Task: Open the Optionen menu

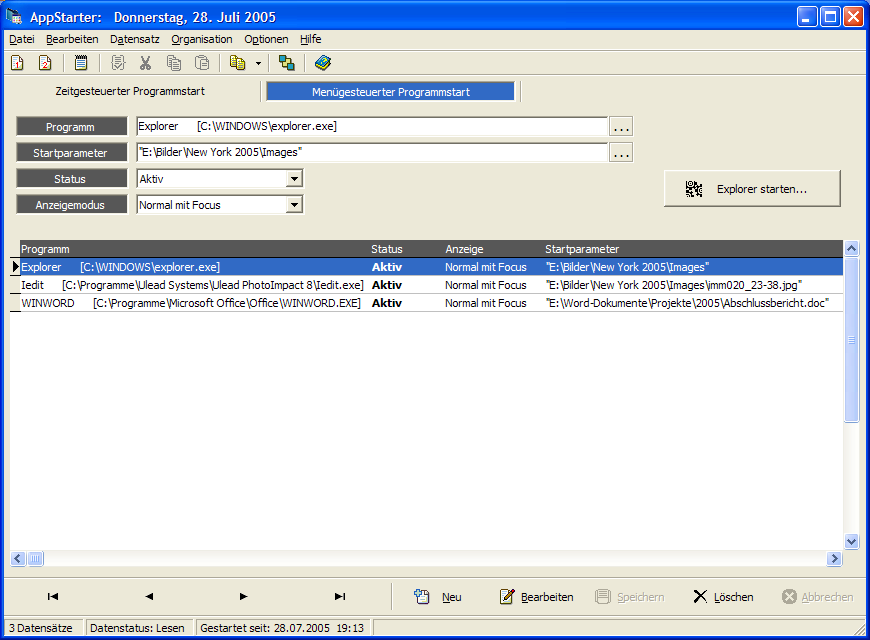Action: pos(266,39)
